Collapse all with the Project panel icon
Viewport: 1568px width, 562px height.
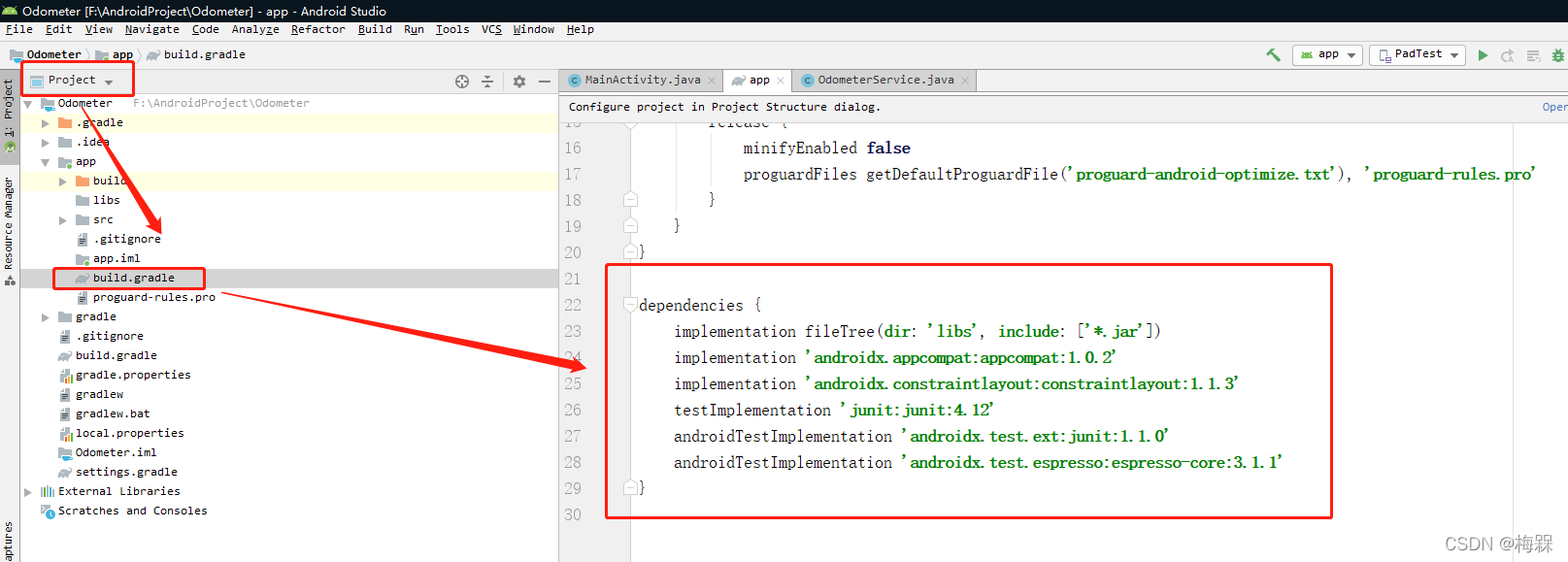(x=487, y=82)
